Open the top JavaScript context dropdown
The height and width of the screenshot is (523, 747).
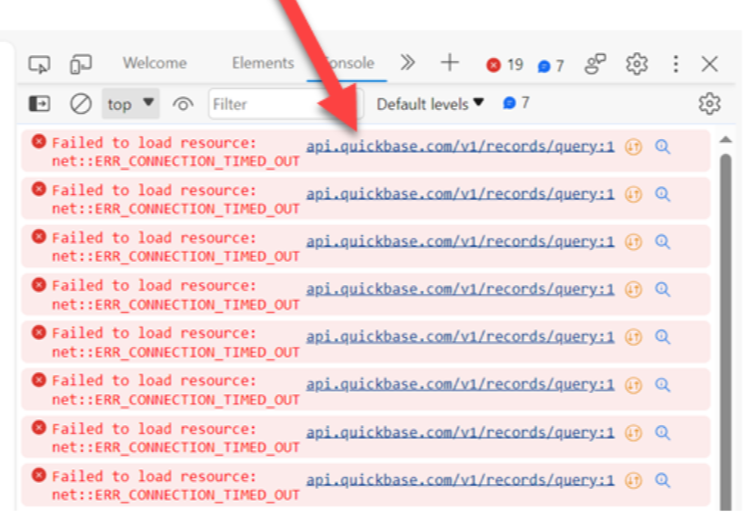coord(130,103)
